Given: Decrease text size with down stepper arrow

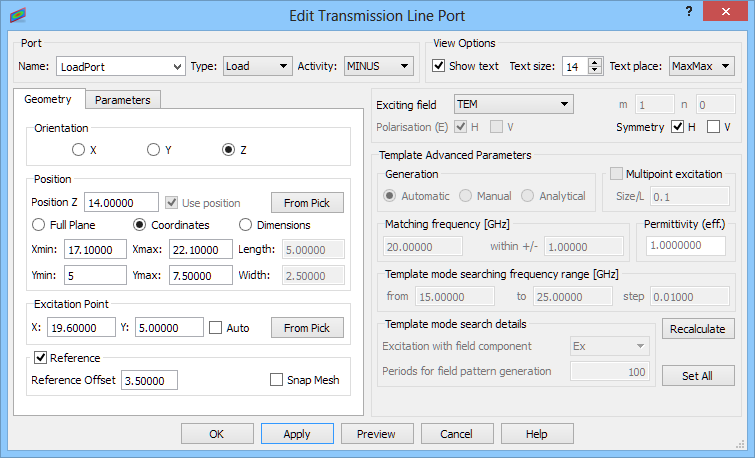Looking at the screenshot, I should coord(595,70).
